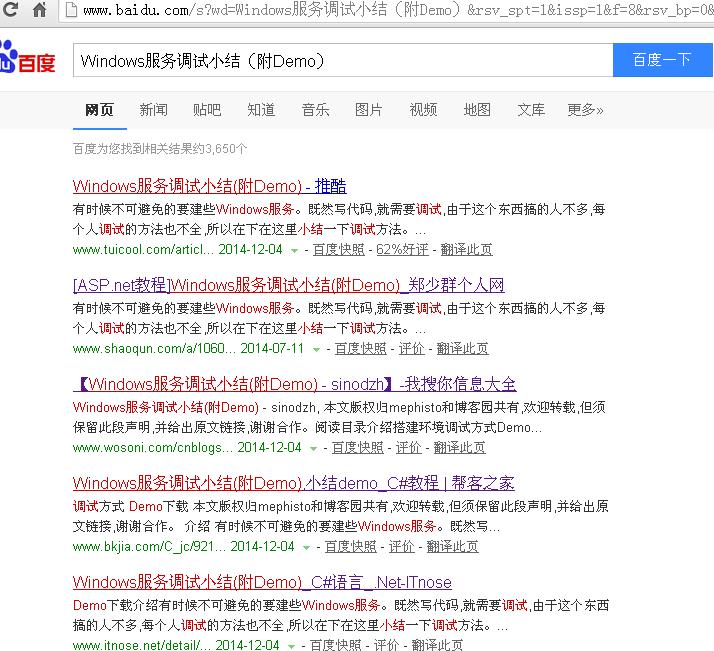Screen dimensions: 714x651
Task: Open the Net-ITnose result title link
Action: pyautogui.click(x=262, y=582)
